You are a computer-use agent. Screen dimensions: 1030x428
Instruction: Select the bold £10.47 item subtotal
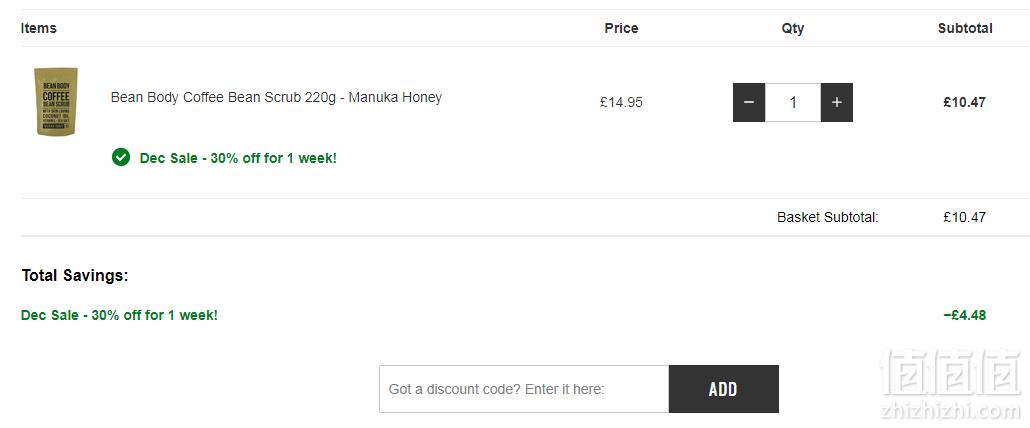[x=965, y=102]
